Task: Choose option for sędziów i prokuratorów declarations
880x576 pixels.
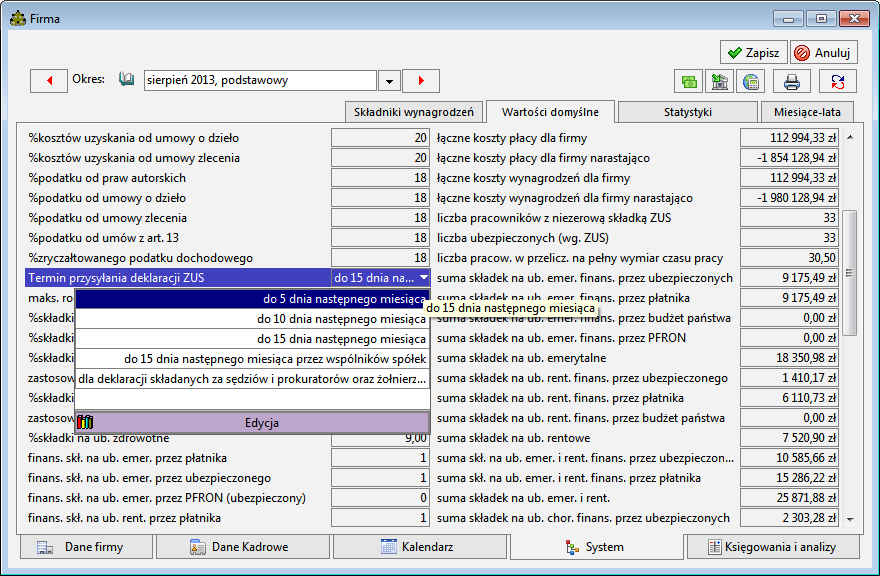Action: tap(253, 379)
